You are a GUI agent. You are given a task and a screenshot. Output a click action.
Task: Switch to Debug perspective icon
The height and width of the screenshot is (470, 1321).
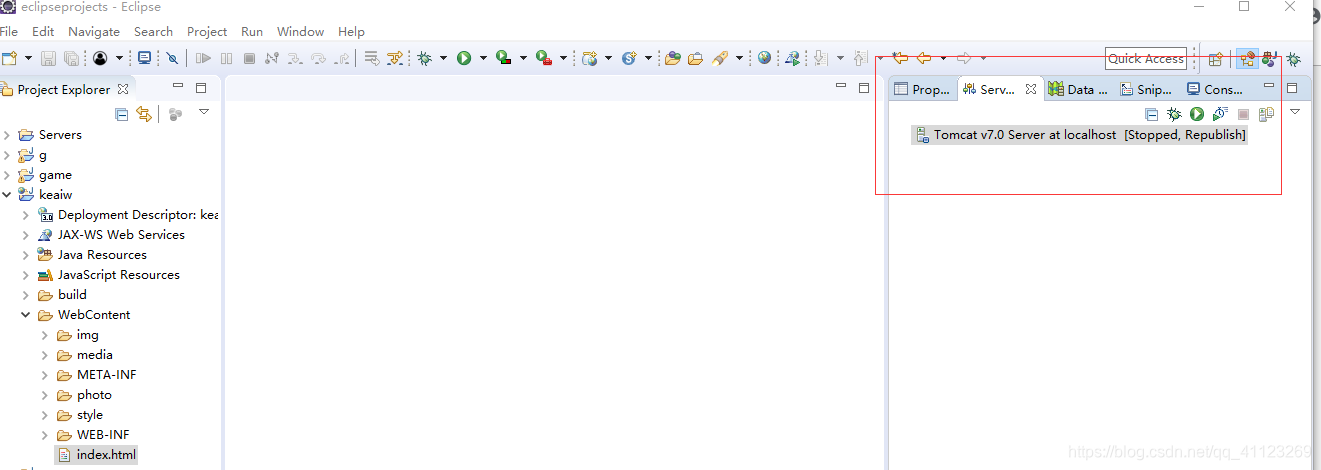[x=1294, y=59]
